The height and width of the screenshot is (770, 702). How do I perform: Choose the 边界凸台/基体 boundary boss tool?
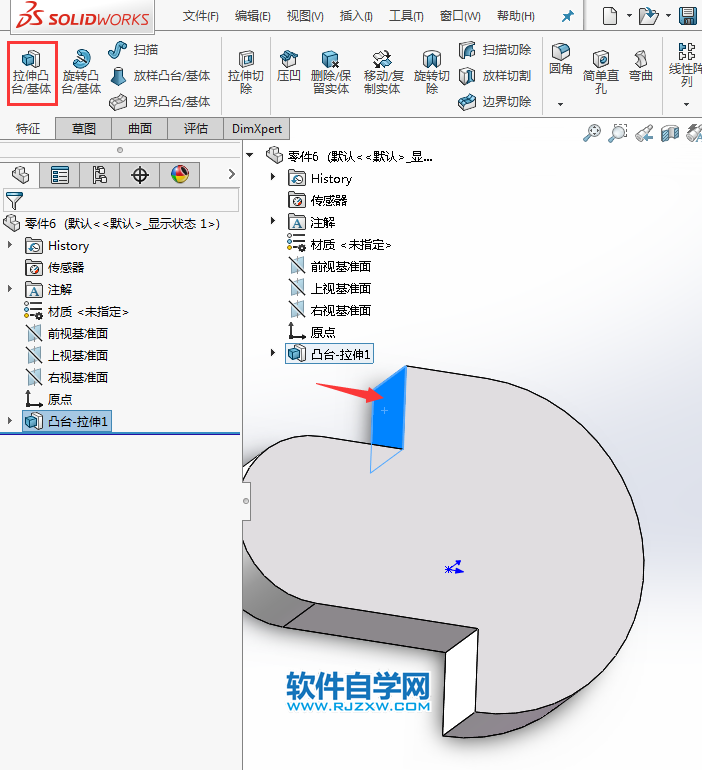tap(160, 102)
